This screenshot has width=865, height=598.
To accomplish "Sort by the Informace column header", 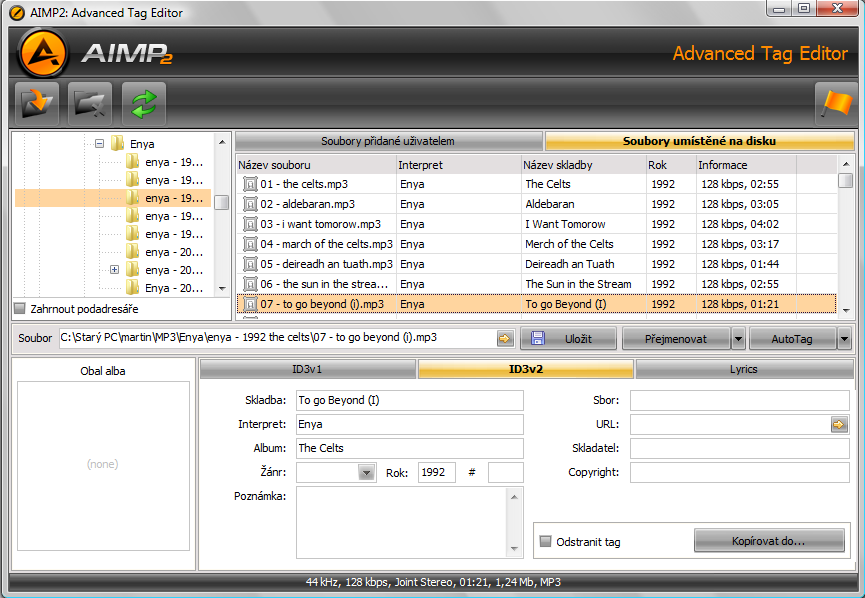I will 746,165.
